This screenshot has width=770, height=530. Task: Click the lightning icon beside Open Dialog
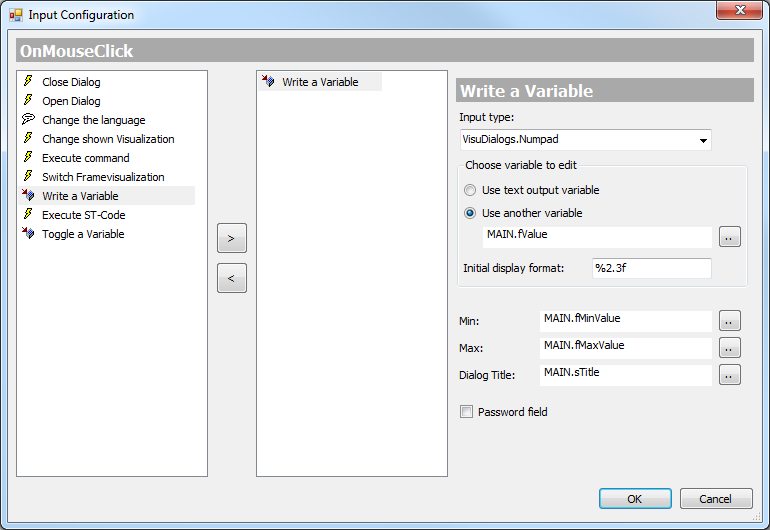[x=28, y=100]
